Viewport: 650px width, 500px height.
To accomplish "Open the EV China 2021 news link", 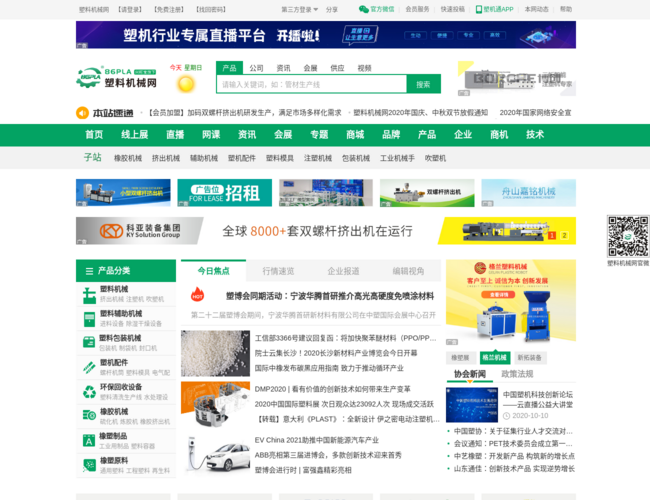I will [317, 440].
